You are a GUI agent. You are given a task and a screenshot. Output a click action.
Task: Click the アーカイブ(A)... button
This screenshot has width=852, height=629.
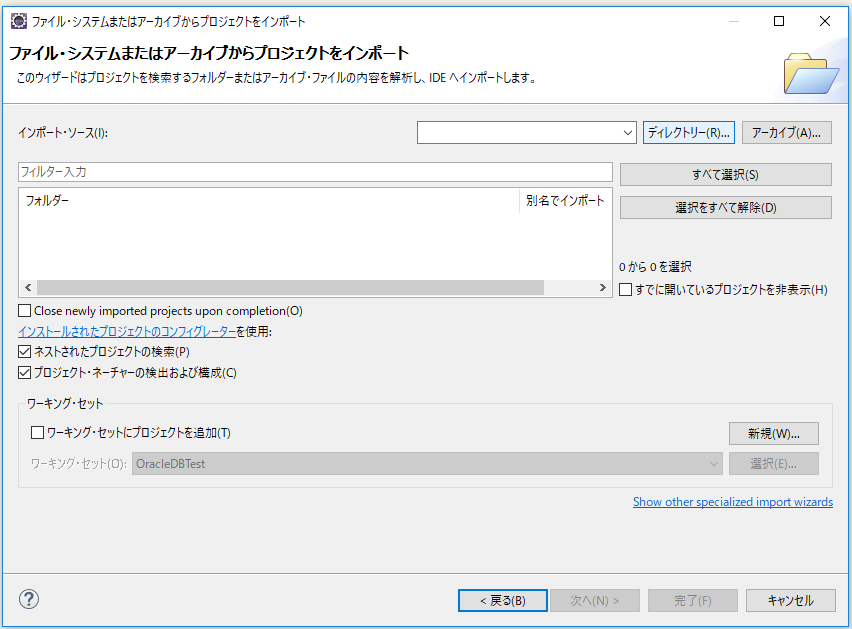786,133
